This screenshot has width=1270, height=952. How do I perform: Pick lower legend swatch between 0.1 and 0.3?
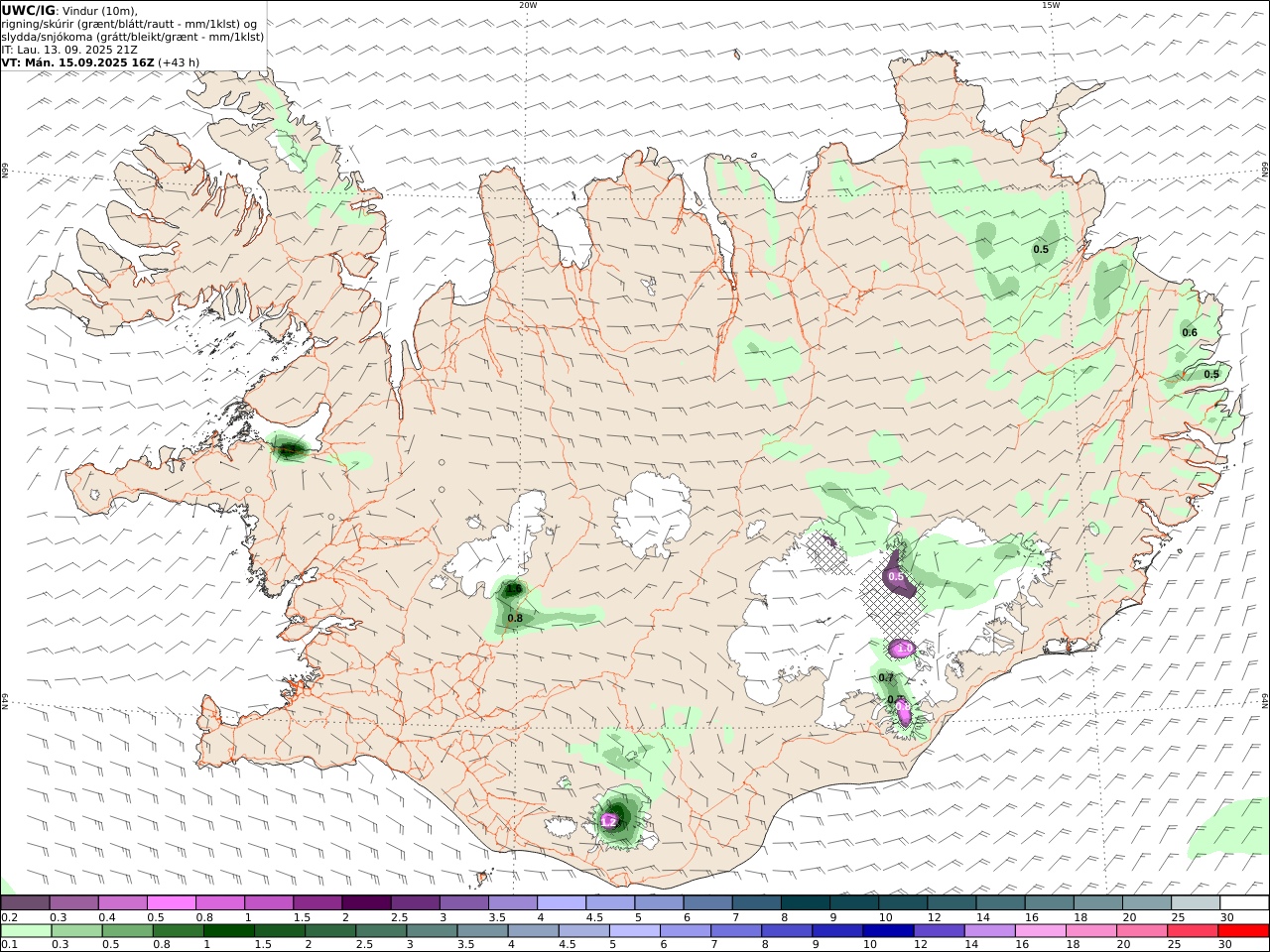coord(27,931)
